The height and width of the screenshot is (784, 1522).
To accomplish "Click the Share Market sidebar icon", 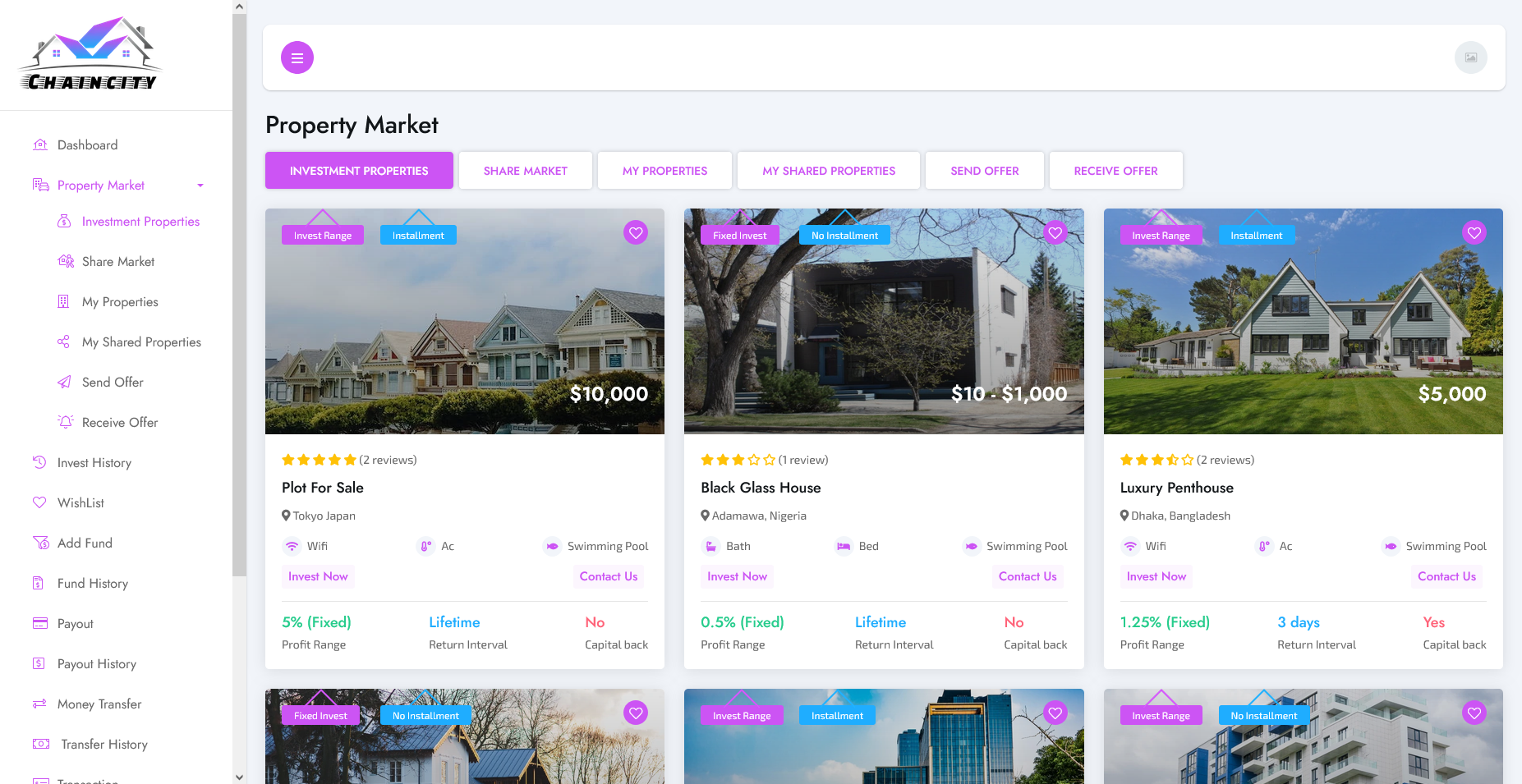I will [x=66, y=262].
